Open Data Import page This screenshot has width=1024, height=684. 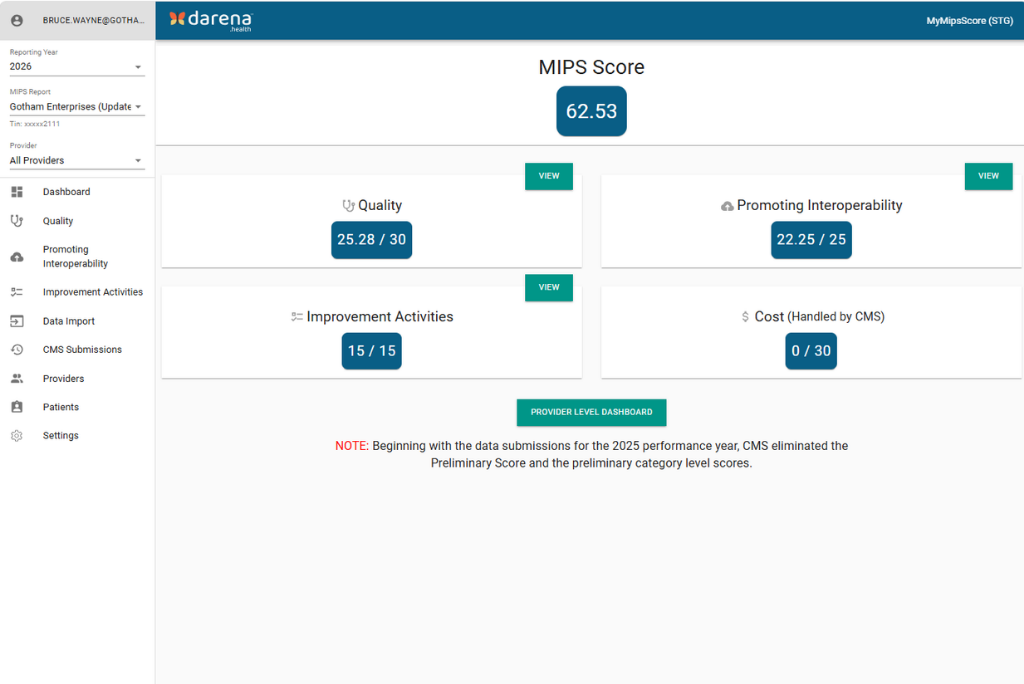click(x=77, y=321)
